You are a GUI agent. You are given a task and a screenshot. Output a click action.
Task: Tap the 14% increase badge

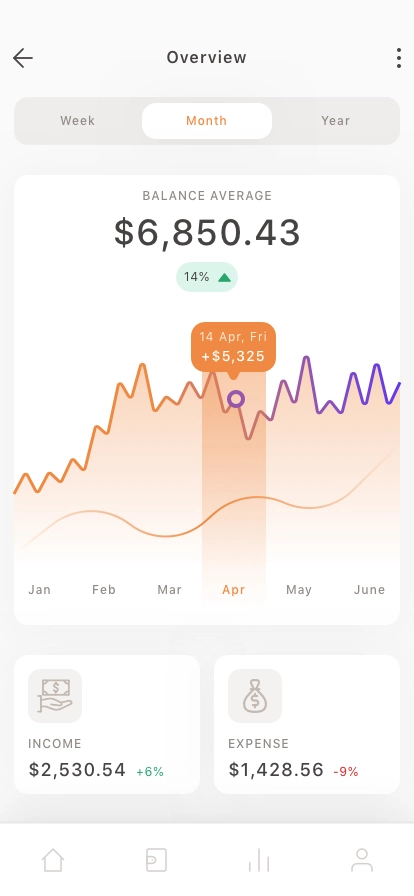[x=206, y=277]
